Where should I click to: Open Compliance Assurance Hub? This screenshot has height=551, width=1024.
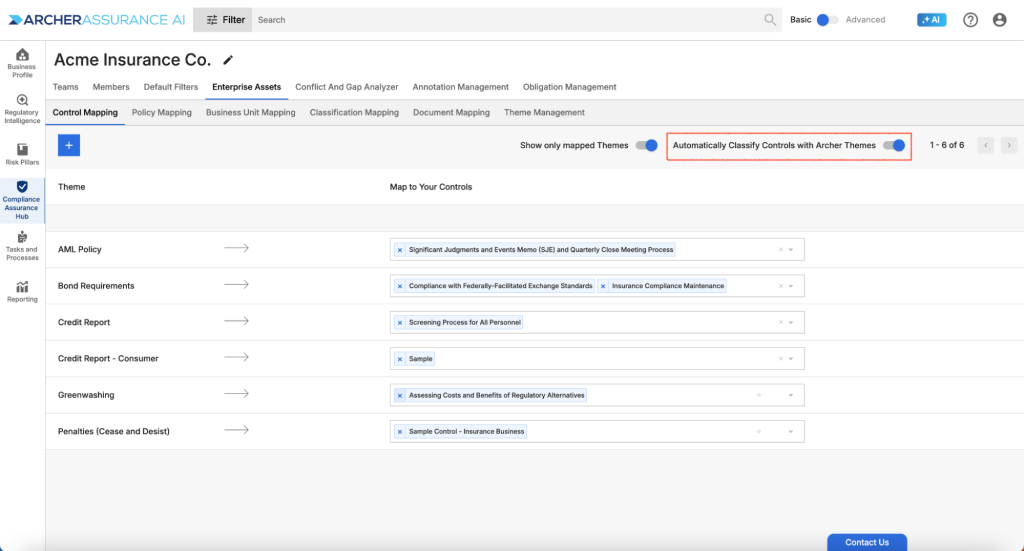pyautogui.click(x=22, y=200)
